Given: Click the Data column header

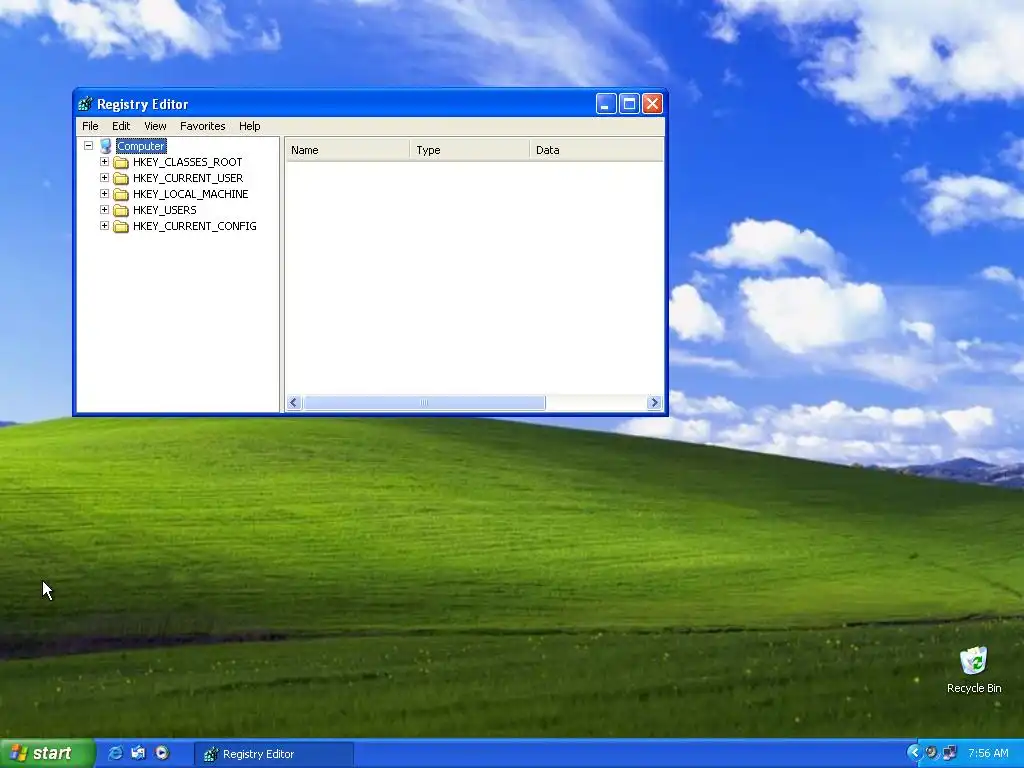Looking at the screenshot, I should (x=596, y=150).
